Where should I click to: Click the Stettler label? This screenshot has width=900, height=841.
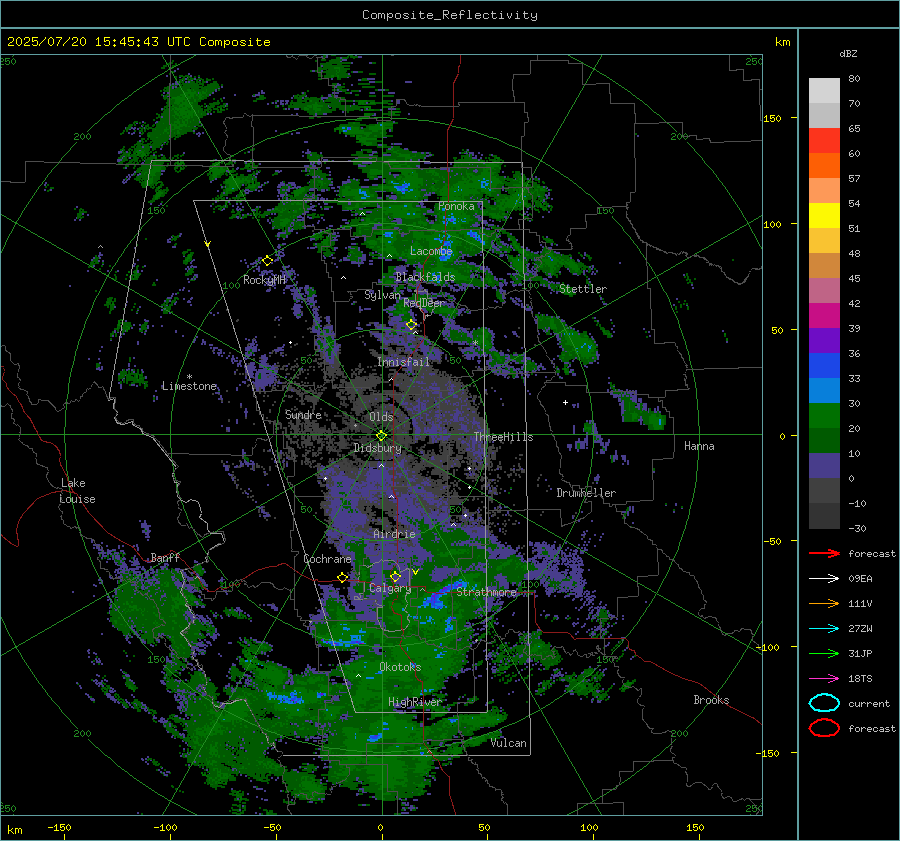pos(583,289)
